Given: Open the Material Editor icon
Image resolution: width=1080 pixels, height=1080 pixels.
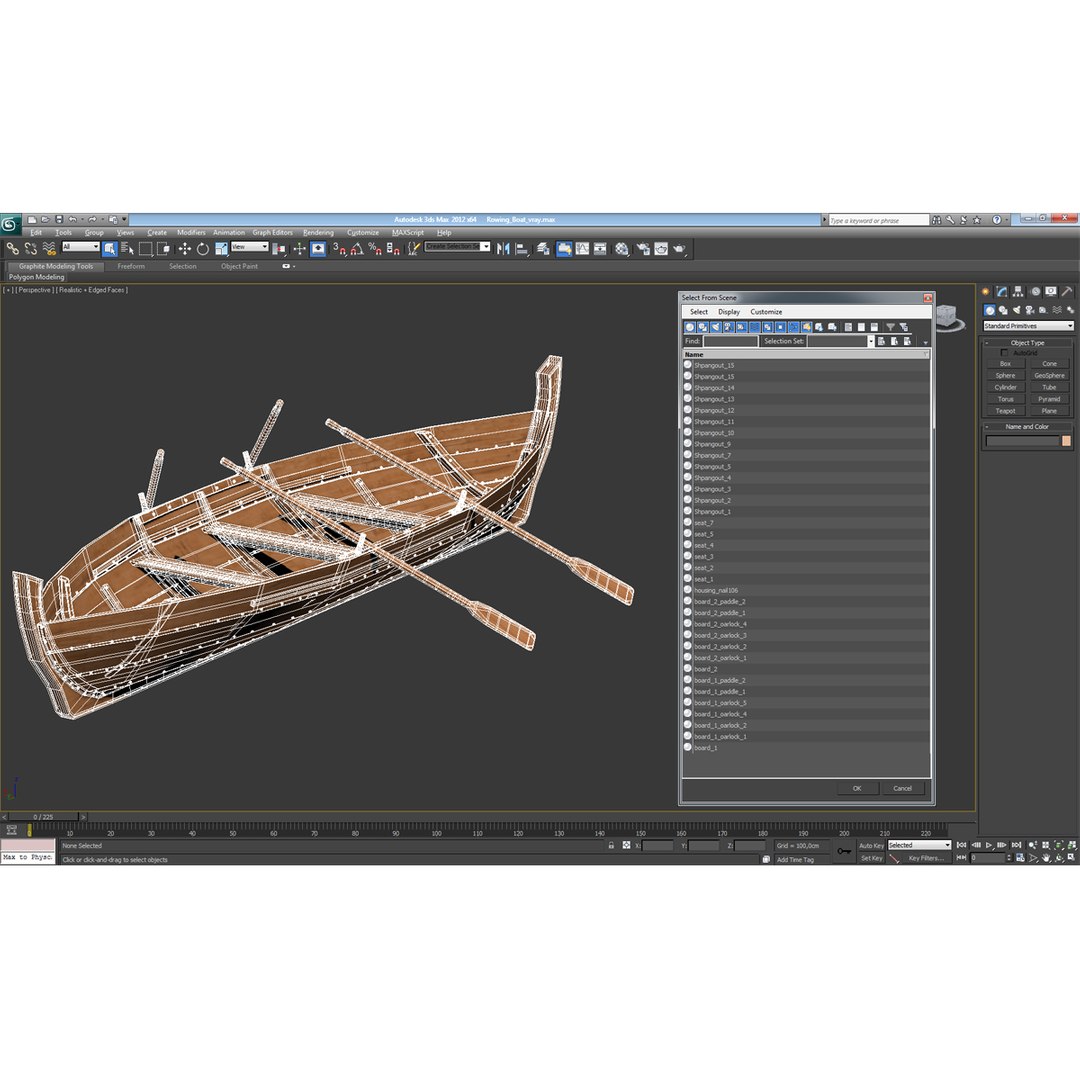Looking at the screenshot, I should coord(622,249).
